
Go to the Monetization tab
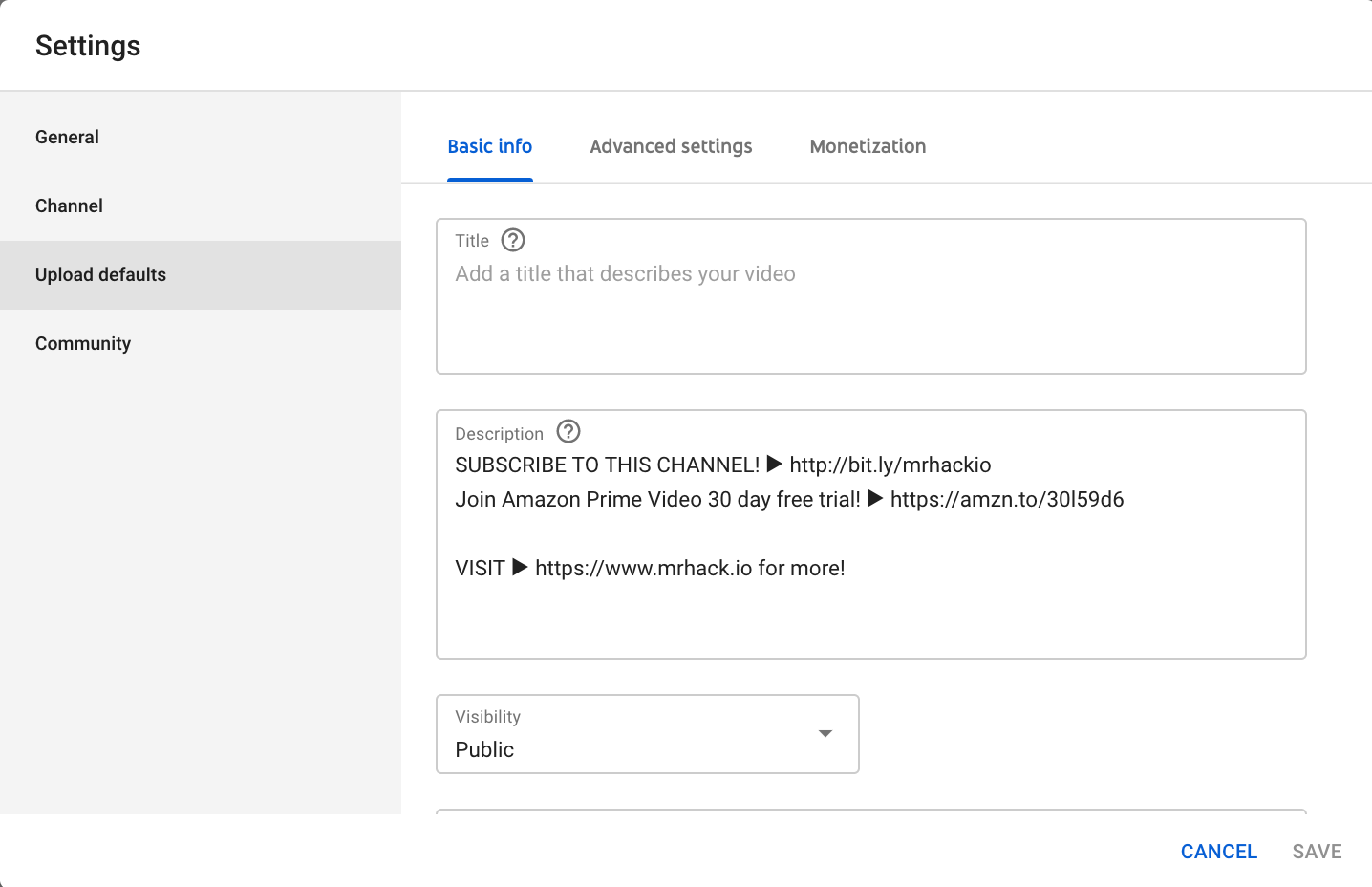click(868, 146)
